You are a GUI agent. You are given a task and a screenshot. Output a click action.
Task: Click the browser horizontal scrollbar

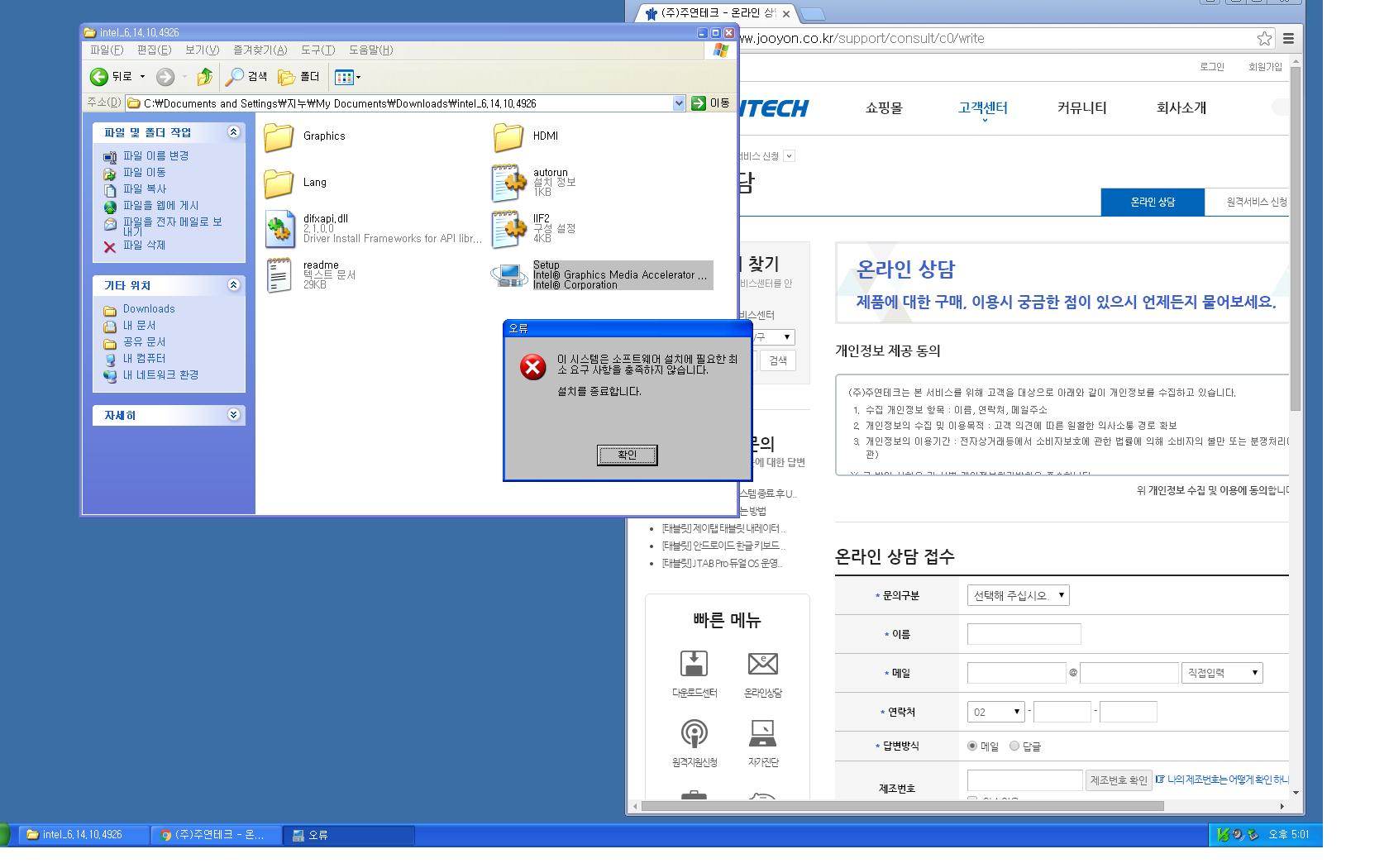(902, 806)
